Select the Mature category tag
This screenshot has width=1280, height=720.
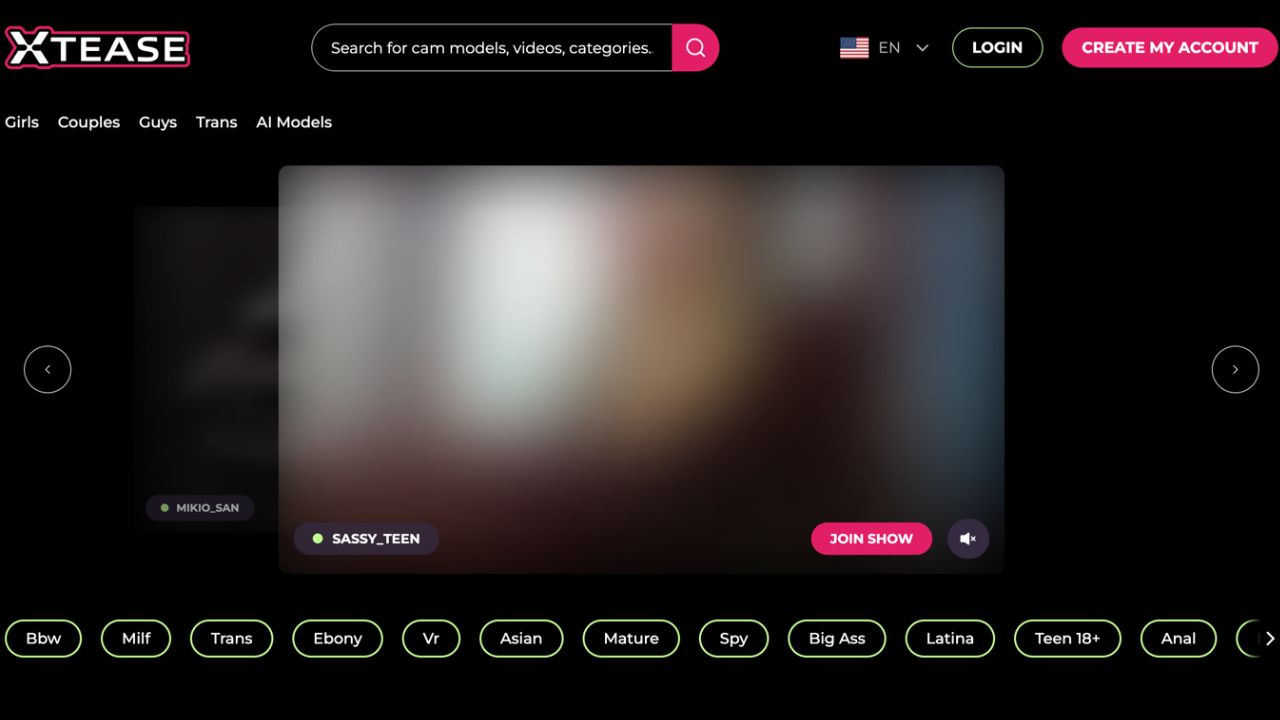pyautogui.click(x=631, y=638)
